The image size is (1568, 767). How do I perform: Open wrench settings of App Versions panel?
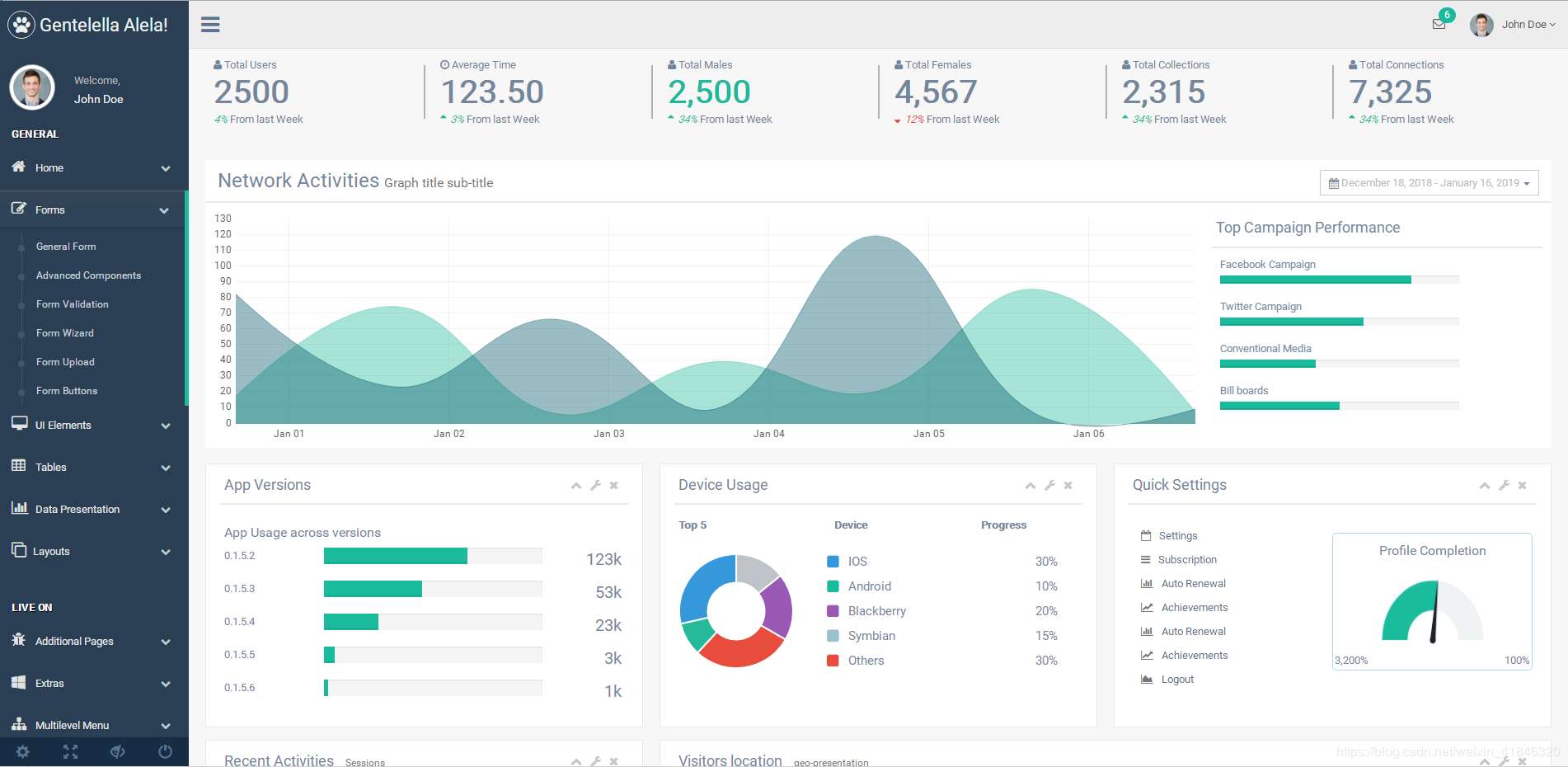pos(595,486)
